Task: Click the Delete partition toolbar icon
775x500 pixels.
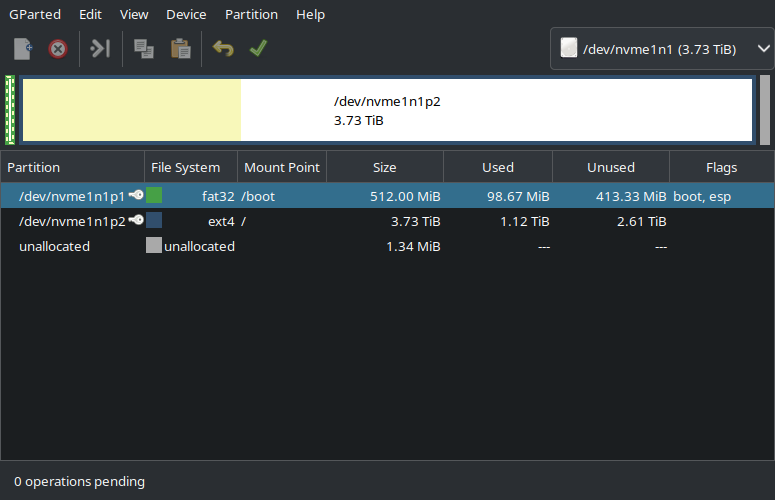Action: (x=58, y=48)
